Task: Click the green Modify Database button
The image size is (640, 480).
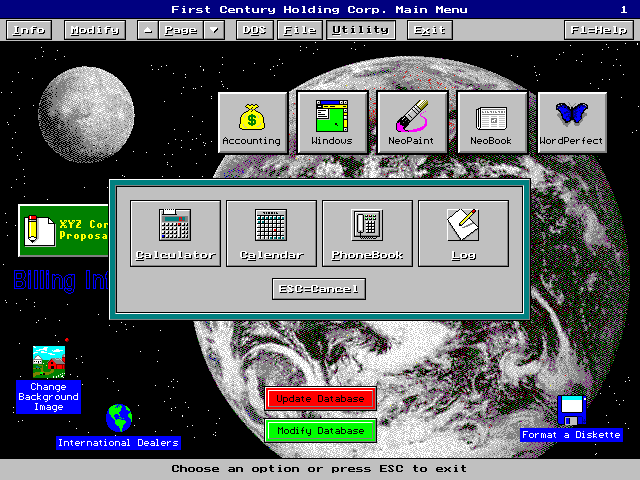Action: pyautogui.click(x=320, y=431)
